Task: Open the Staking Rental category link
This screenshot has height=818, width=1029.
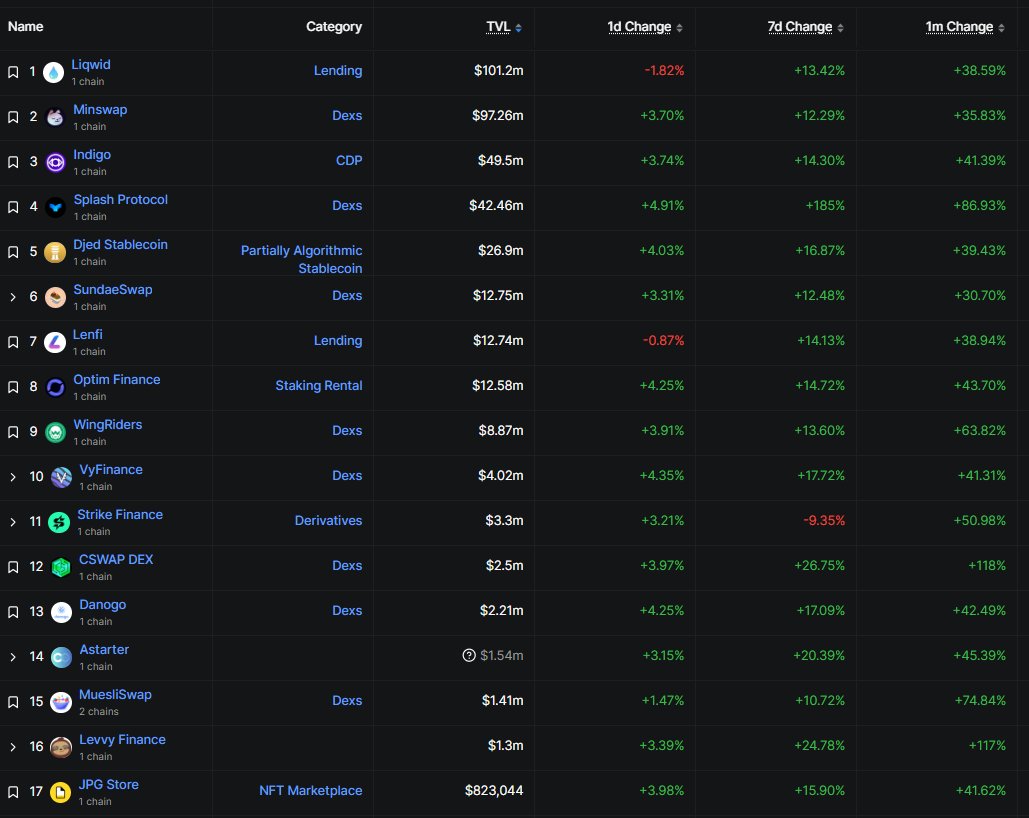Action: (x=319, y=385)
